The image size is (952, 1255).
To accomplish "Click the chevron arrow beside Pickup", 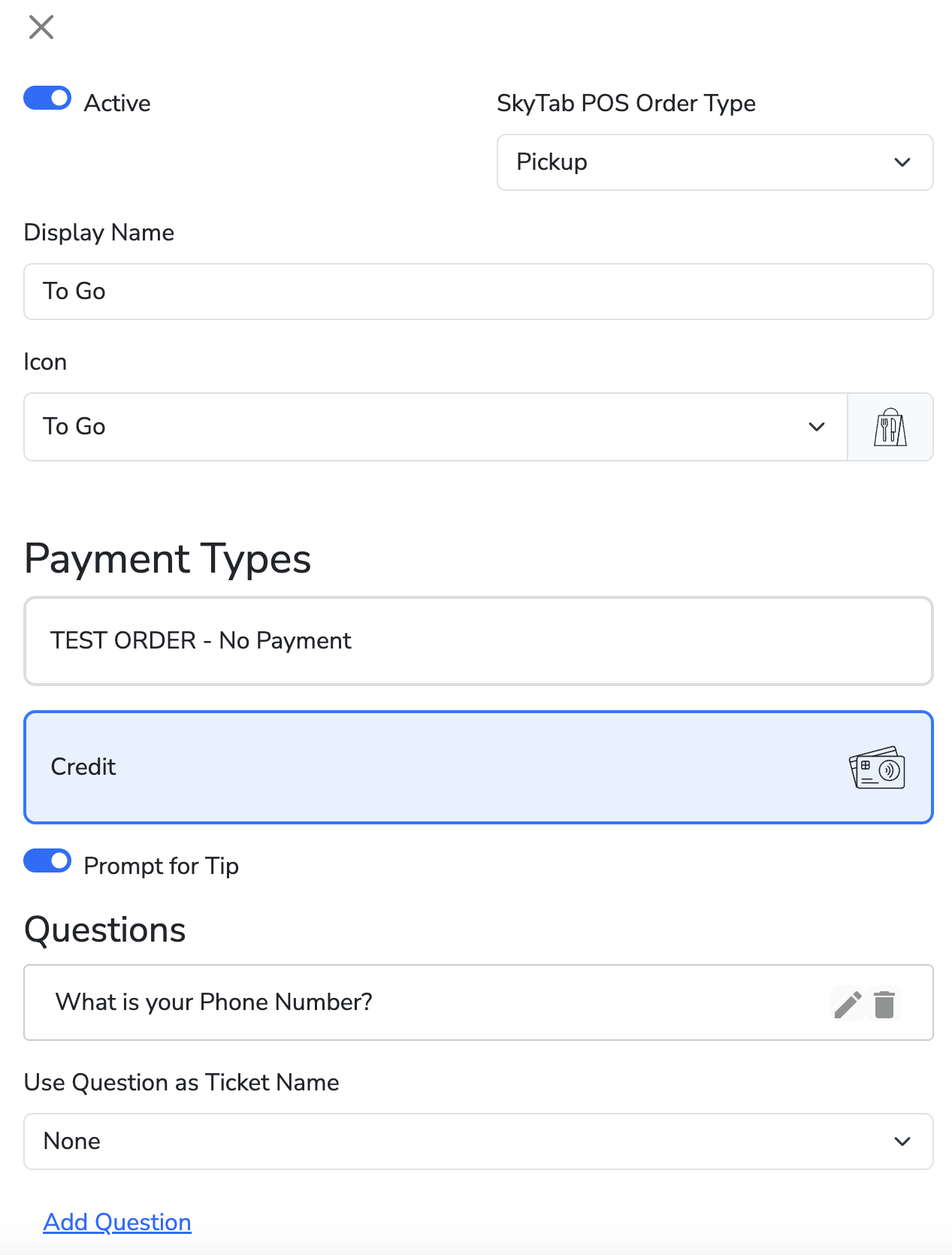I will (x=902, y=162).
